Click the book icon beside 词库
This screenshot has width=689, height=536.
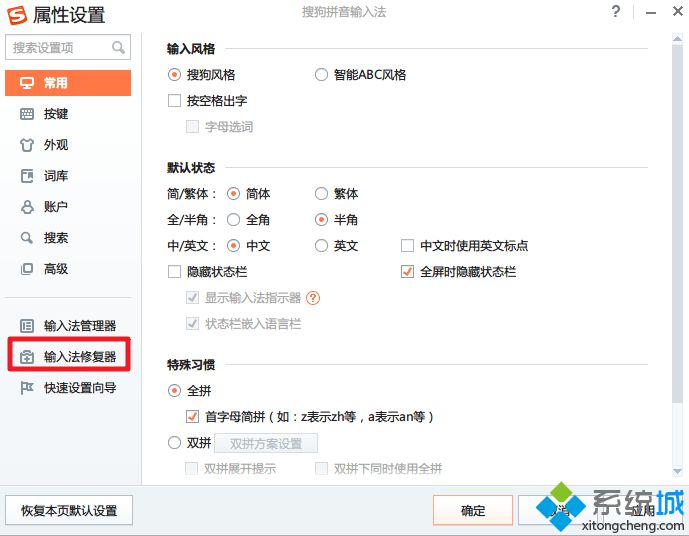(x=27, y=176)
